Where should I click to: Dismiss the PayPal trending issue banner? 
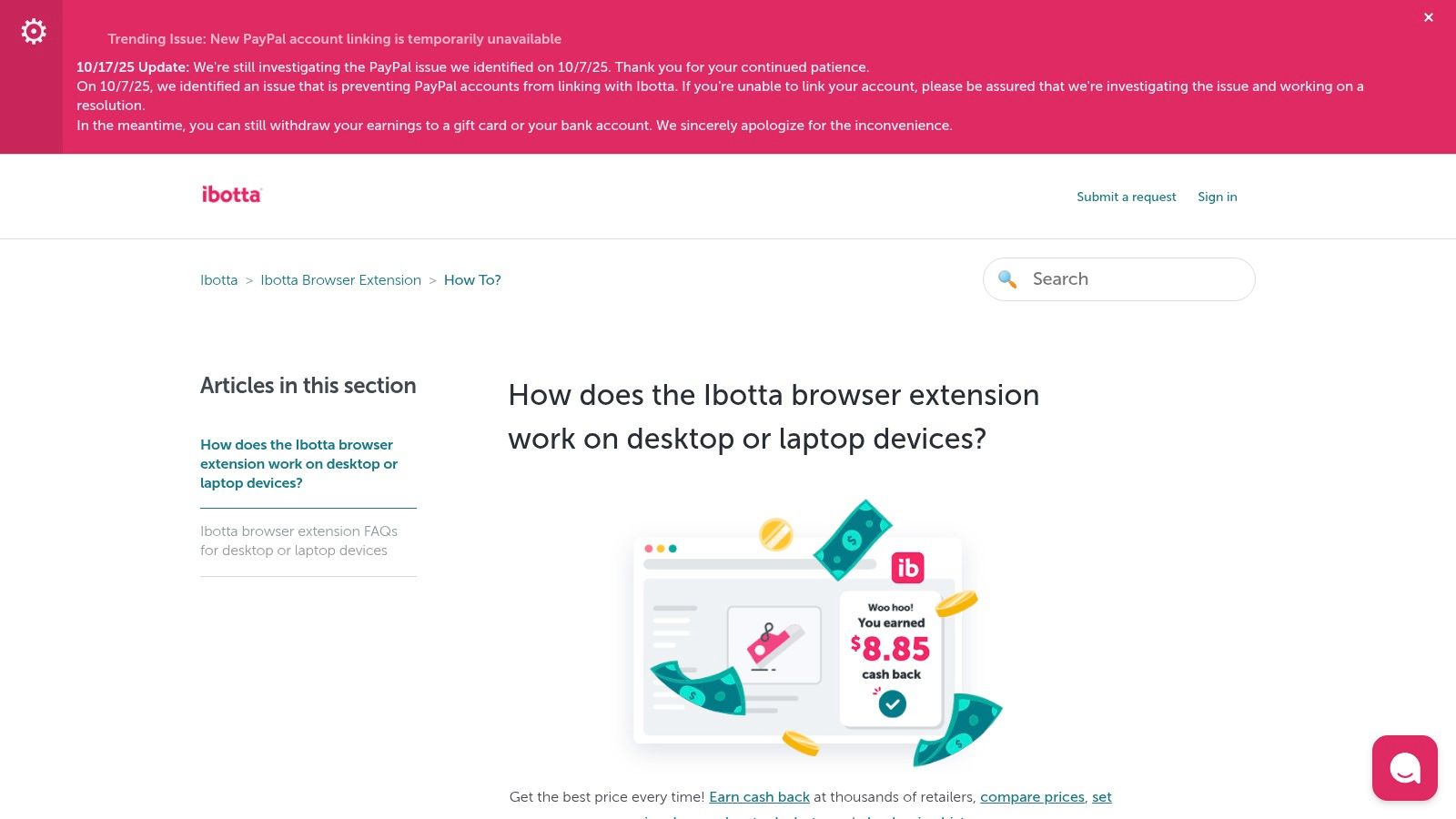click(1429, 17)
